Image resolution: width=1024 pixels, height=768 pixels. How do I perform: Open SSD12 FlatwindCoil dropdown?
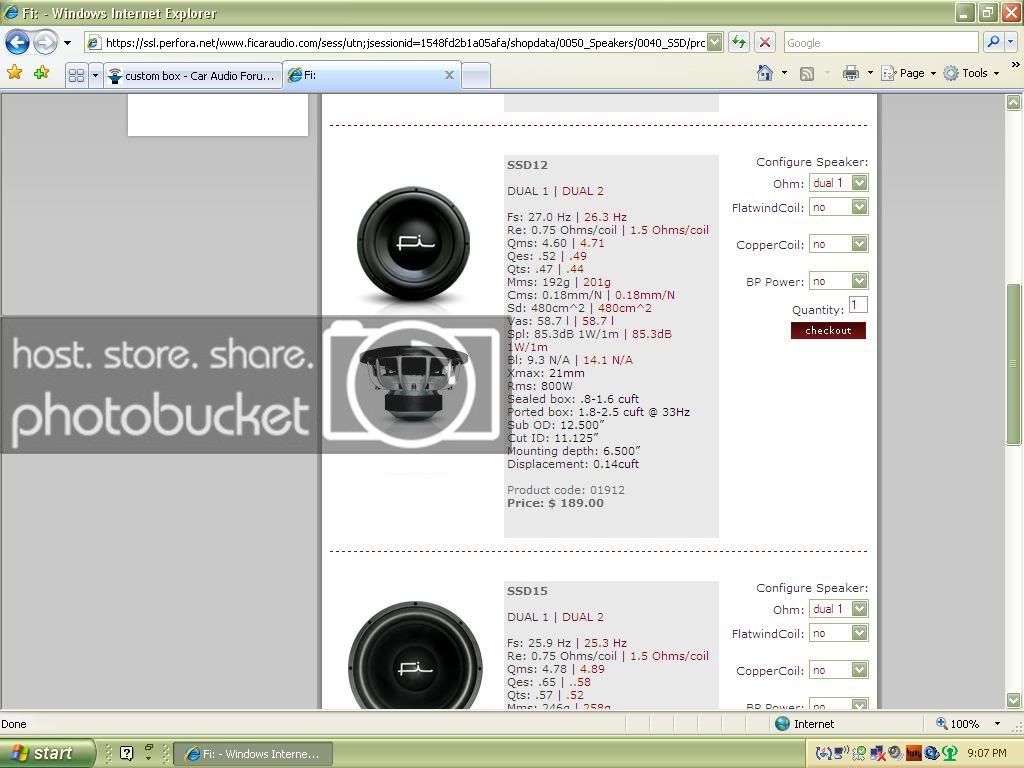839,207
